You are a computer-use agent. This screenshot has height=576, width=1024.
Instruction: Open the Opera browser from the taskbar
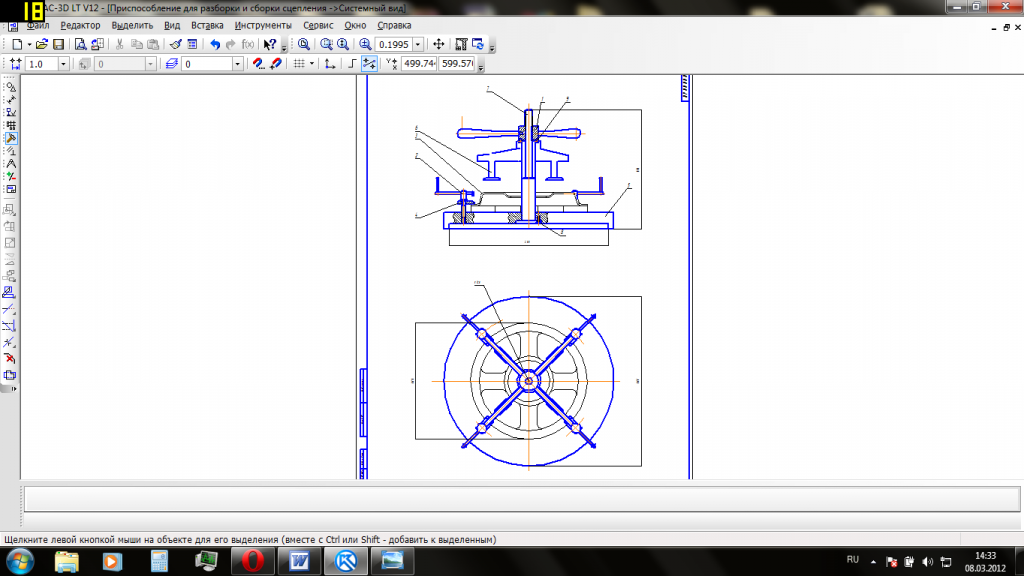[253, 562]
